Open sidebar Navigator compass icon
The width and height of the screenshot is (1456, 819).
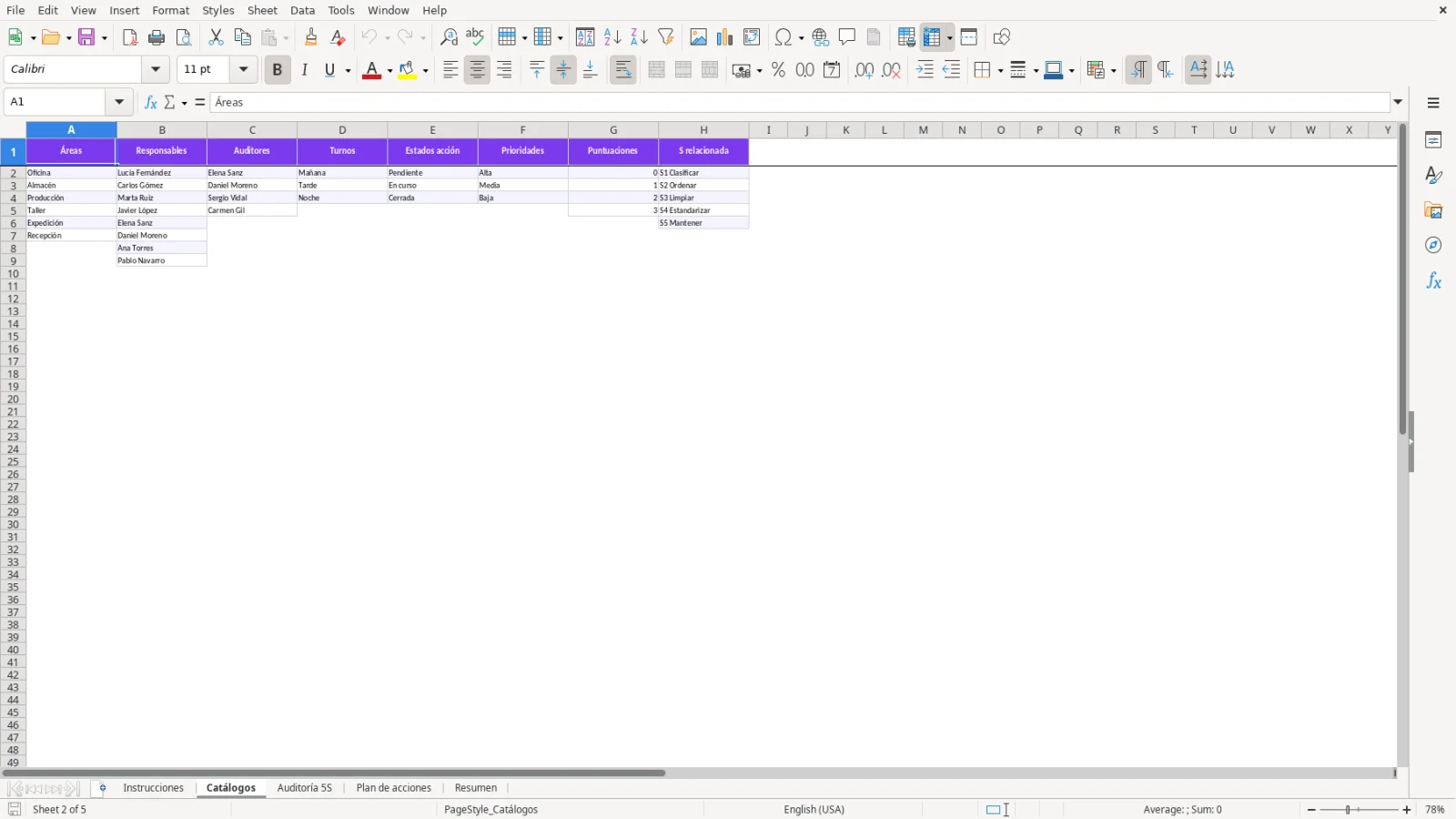1433,246
